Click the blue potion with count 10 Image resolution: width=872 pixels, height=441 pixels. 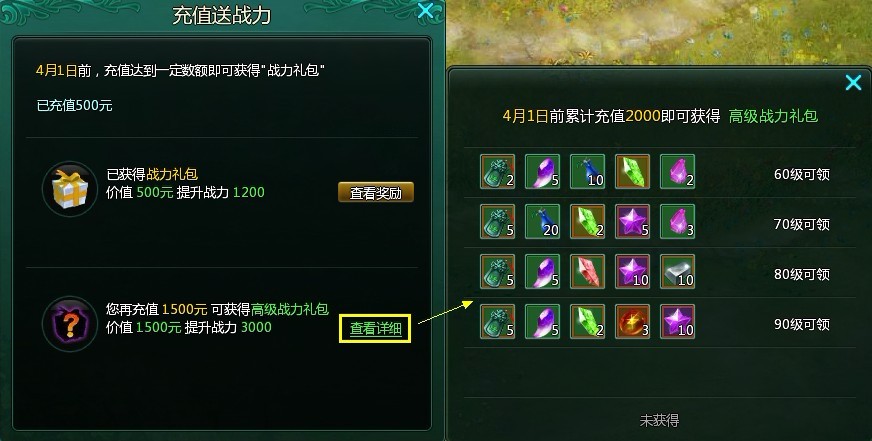click(x=588, y=172)
